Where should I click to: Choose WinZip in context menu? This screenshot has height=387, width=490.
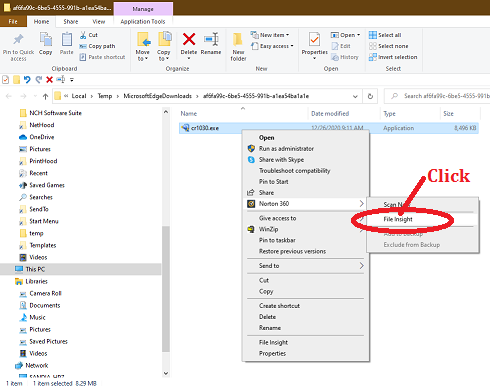pyautogui.click(x=268, y=229)
